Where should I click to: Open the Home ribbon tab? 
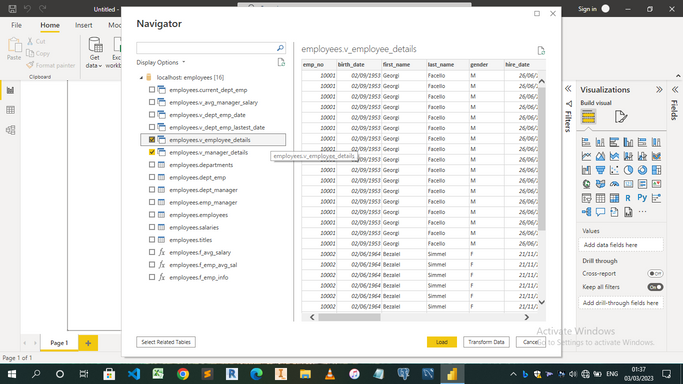[50, 25]
